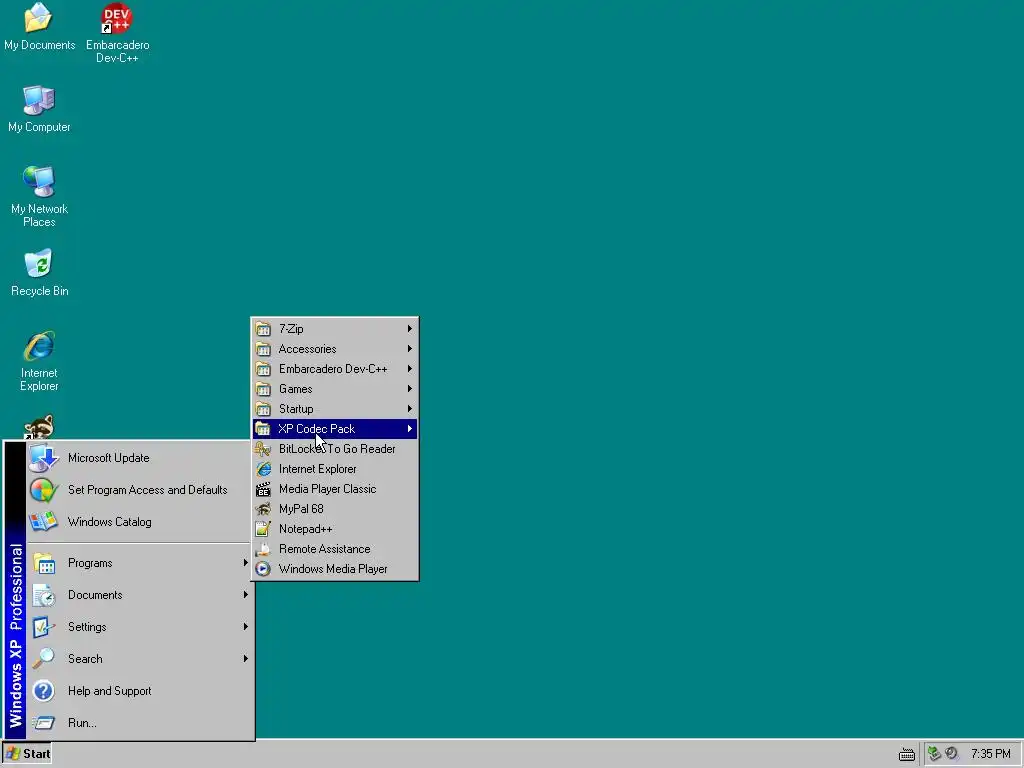1024x768 pixels.
Task: Expand the Programs submenu arrow
Action: [x=246, y=563]
